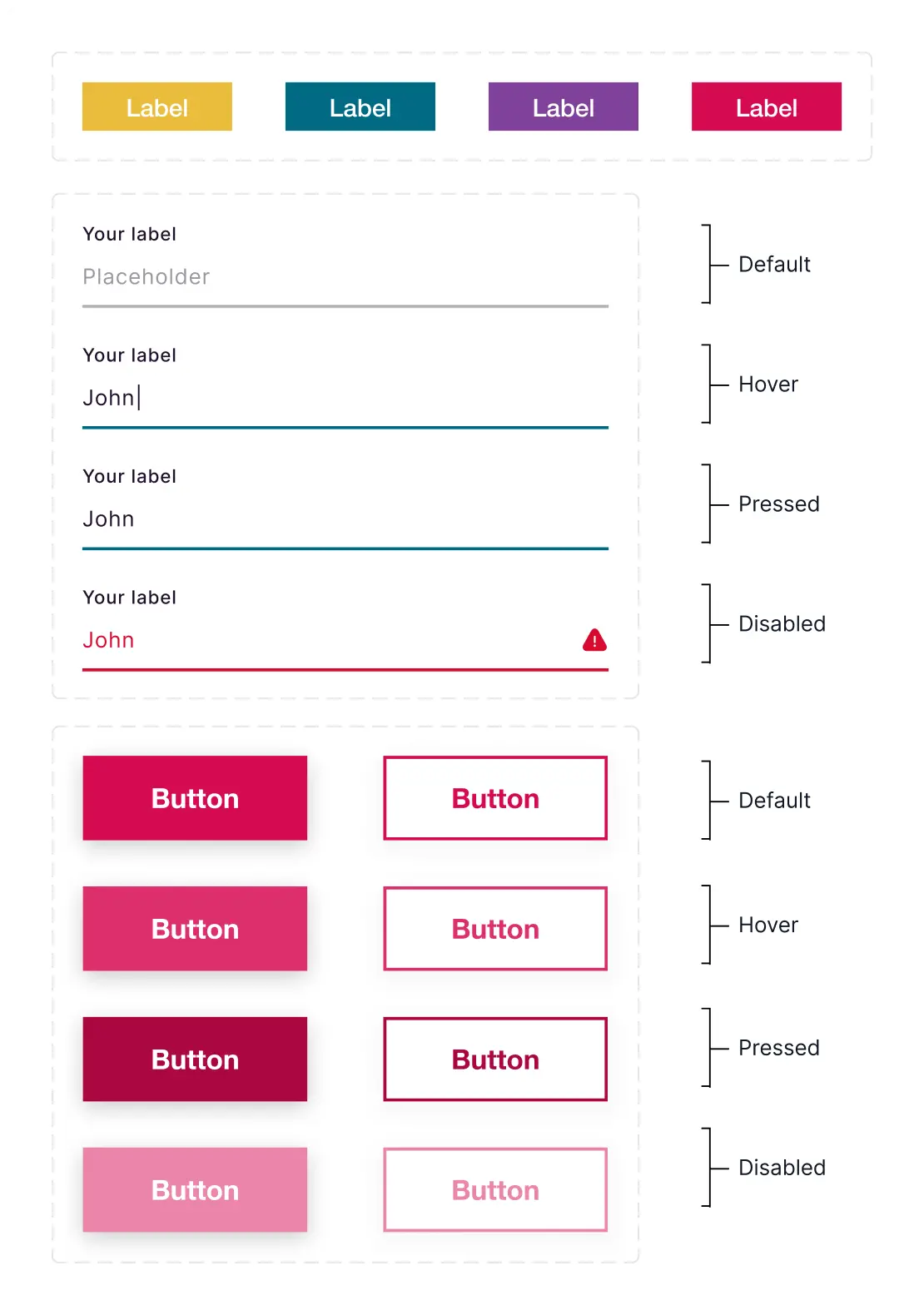Click the purple Label tag
Viewport: 924px width, 1315px height.
563,107
